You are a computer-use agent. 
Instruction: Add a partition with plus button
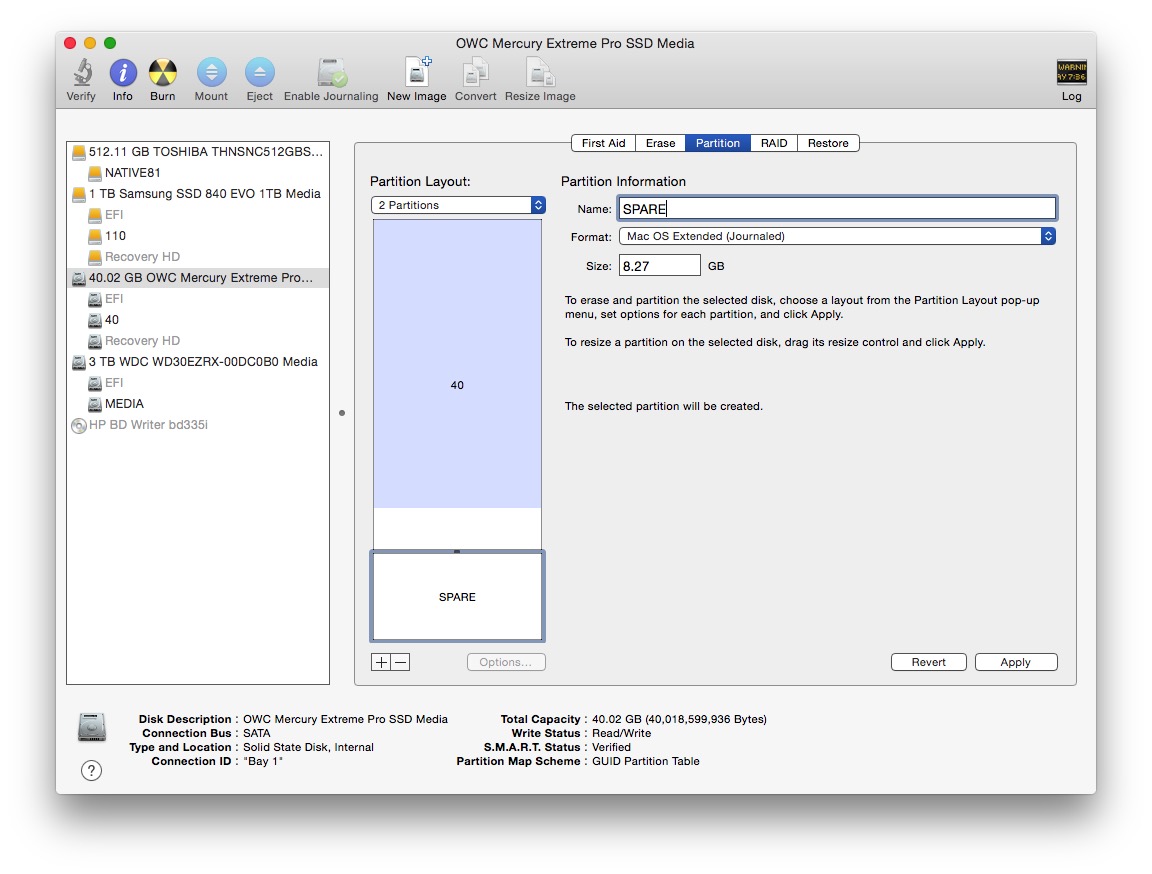point(381,662)
